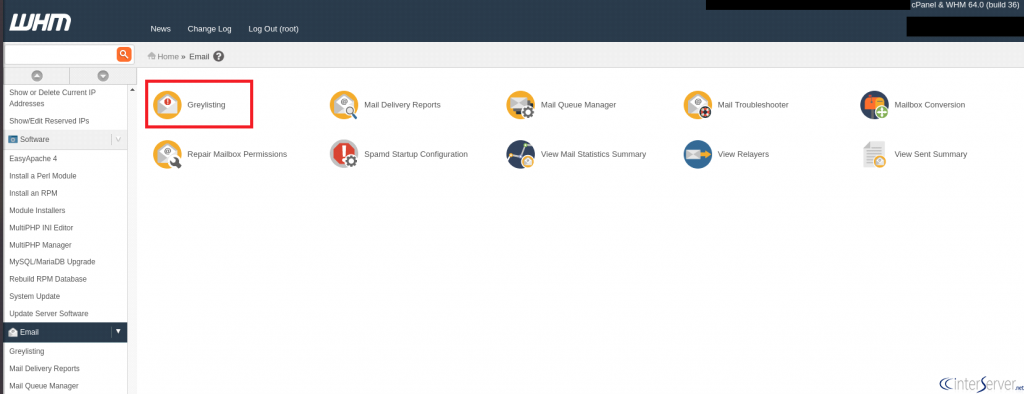Image resolution: width=1024 pixels, height=394 pixels.
Task: Open Greylisting label in main panel
Action: 206,105
